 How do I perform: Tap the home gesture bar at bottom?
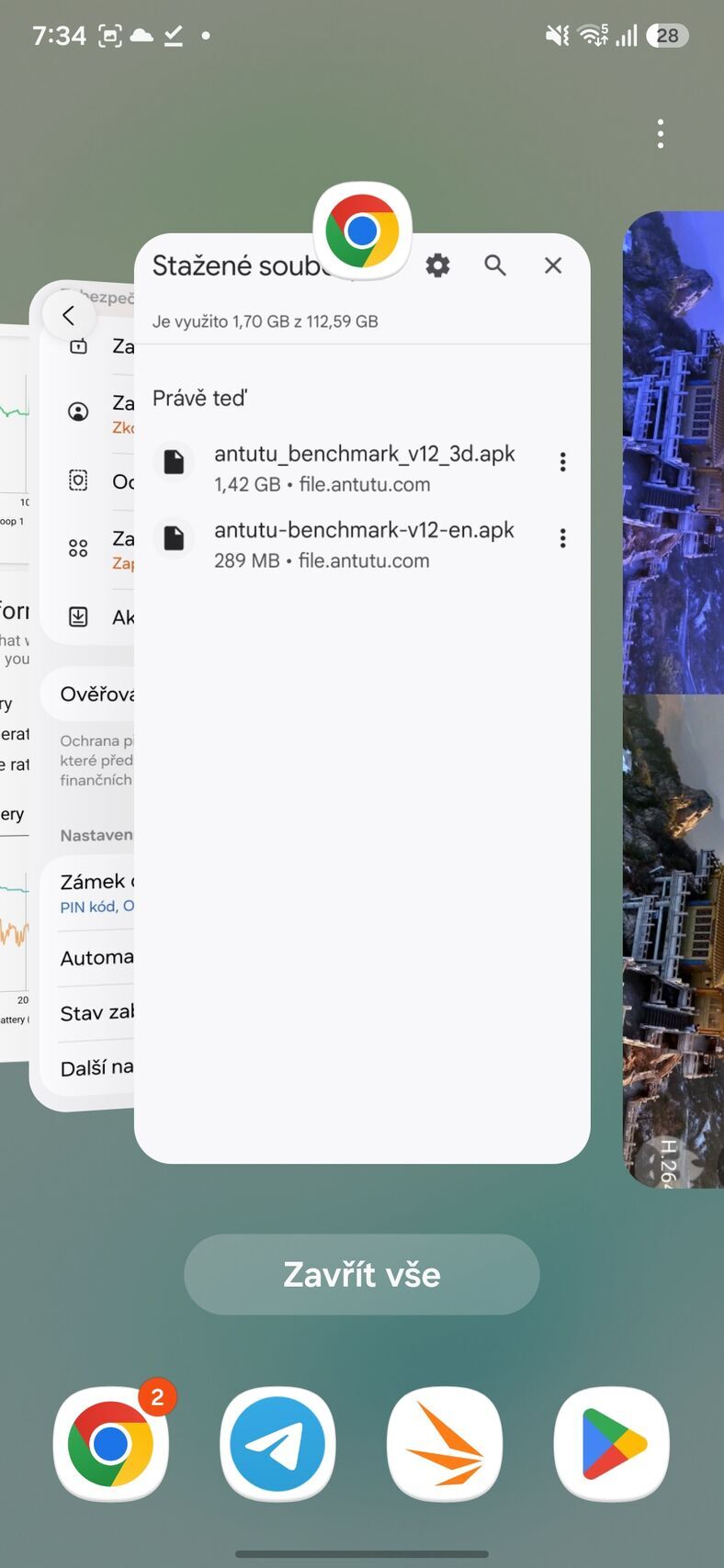[x=362, y=1554]
